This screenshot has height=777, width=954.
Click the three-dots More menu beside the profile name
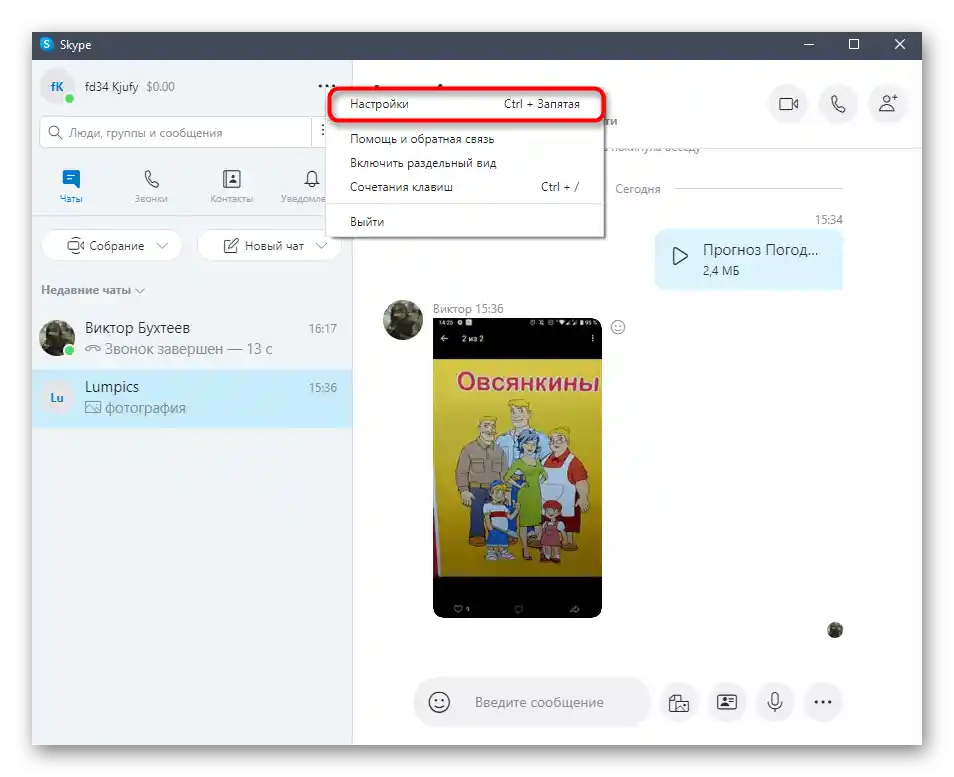[327, 86]
